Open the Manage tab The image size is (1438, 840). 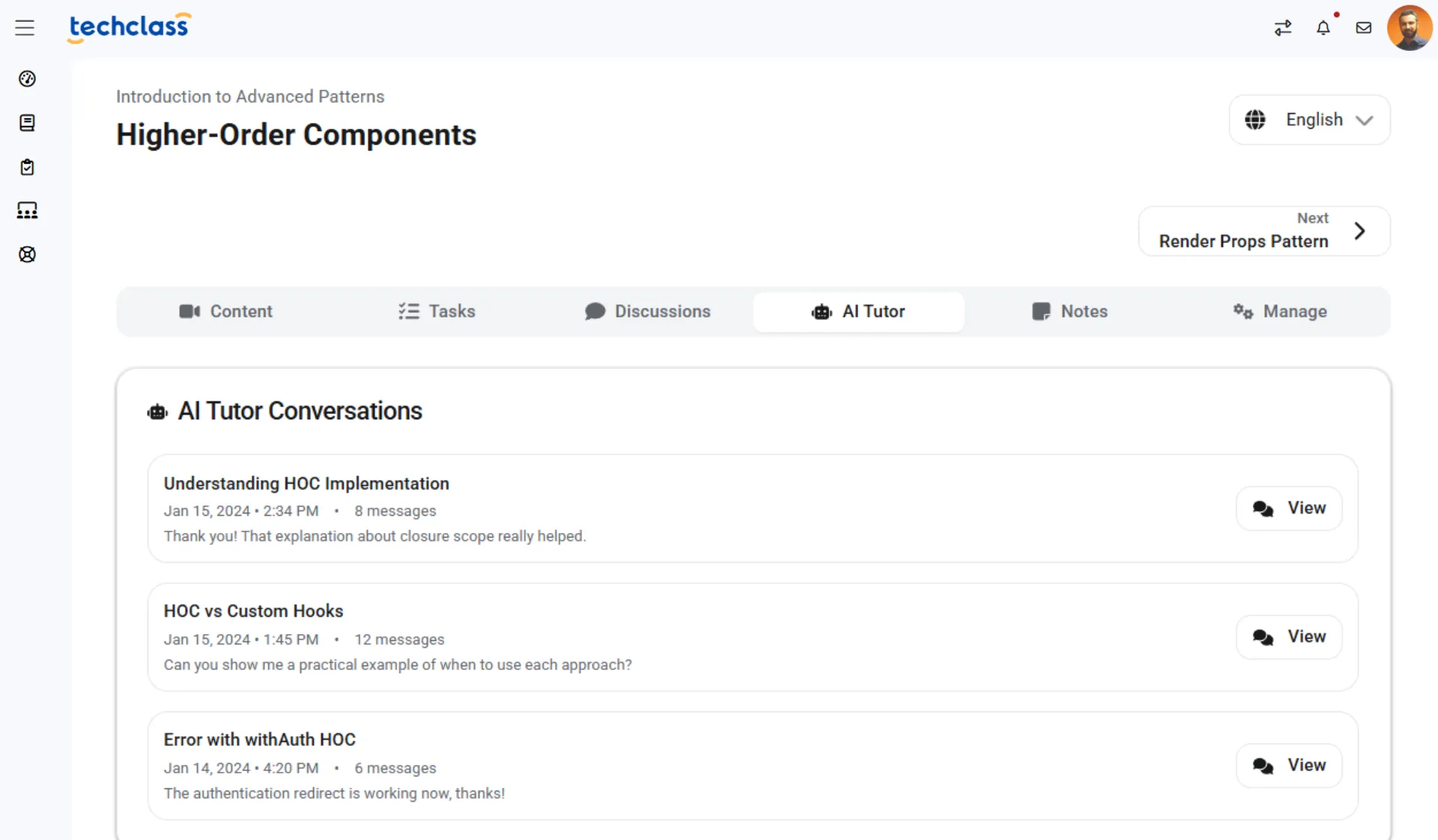tap(1280, 311)
